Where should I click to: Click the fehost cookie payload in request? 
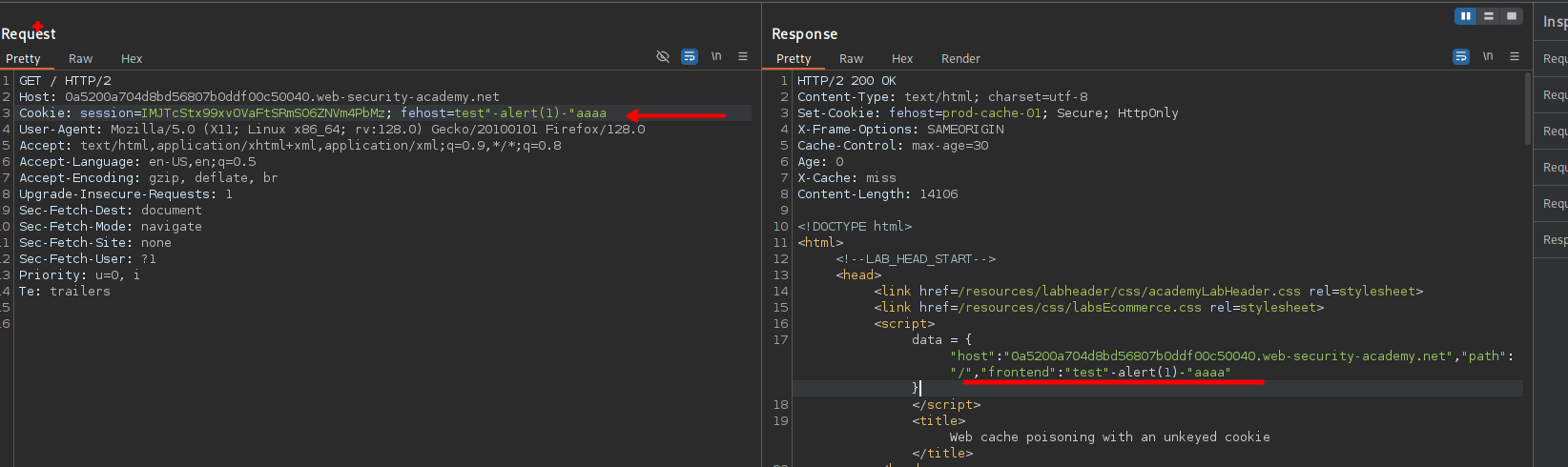(530, 113)
